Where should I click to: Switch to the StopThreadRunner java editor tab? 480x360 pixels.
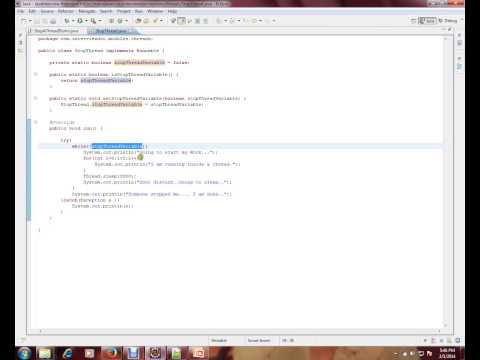[56, 31]
